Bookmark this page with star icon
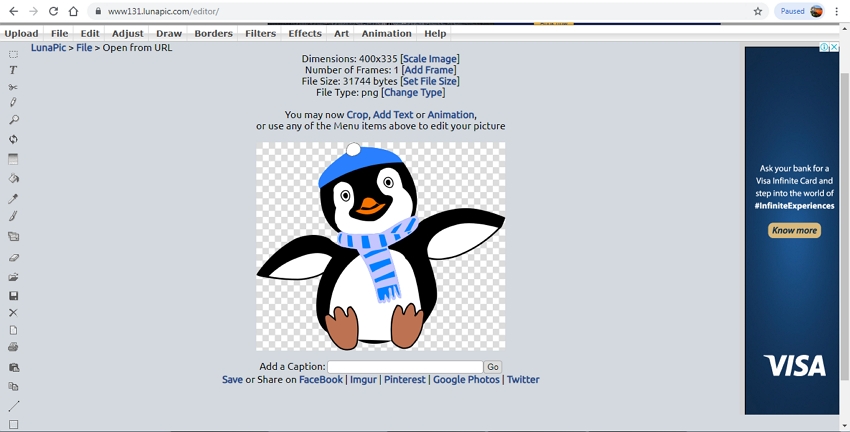This screenshot has height=432, width=850. click(758, 11)
